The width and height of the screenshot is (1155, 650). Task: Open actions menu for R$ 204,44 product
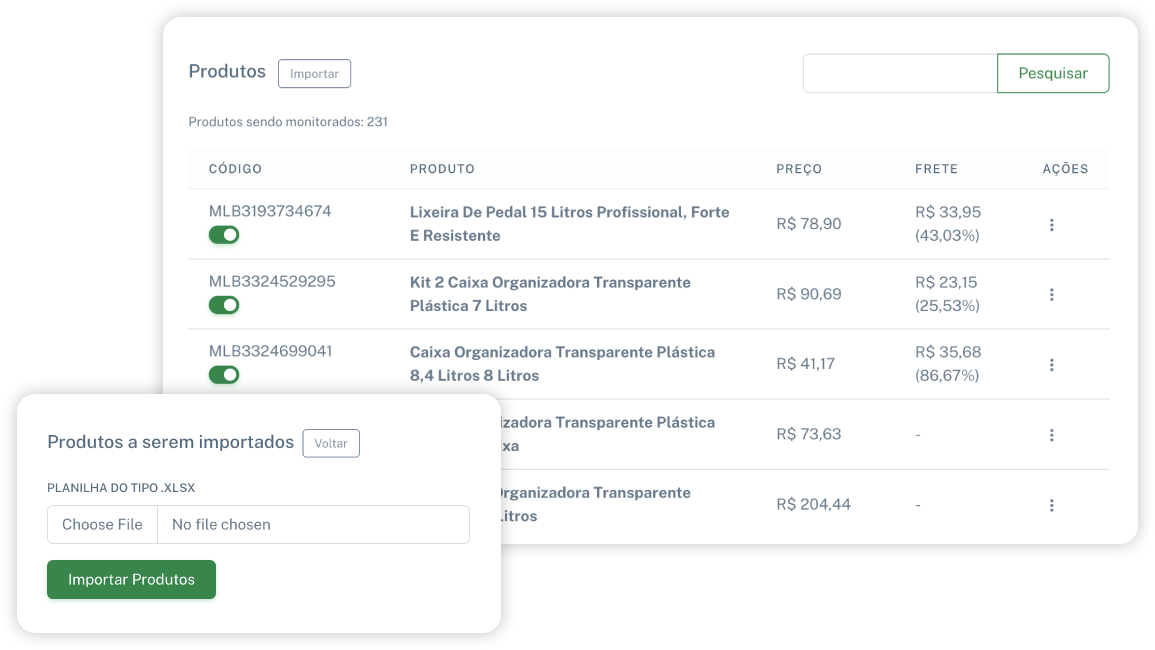(1051, 505)
